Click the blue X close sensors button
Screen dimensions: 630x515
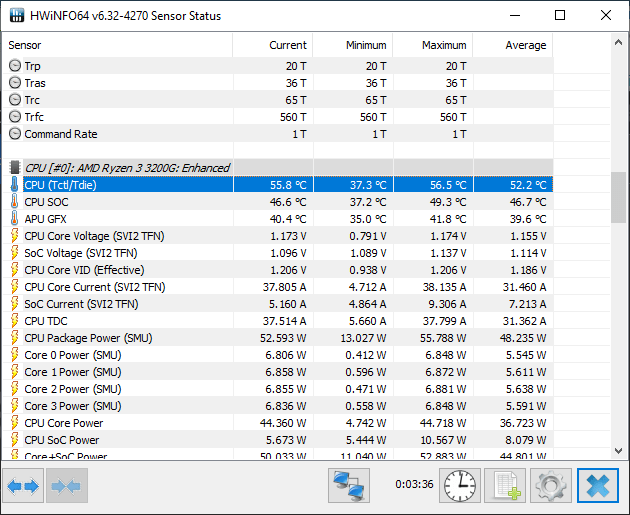click(x=597, y=486)
